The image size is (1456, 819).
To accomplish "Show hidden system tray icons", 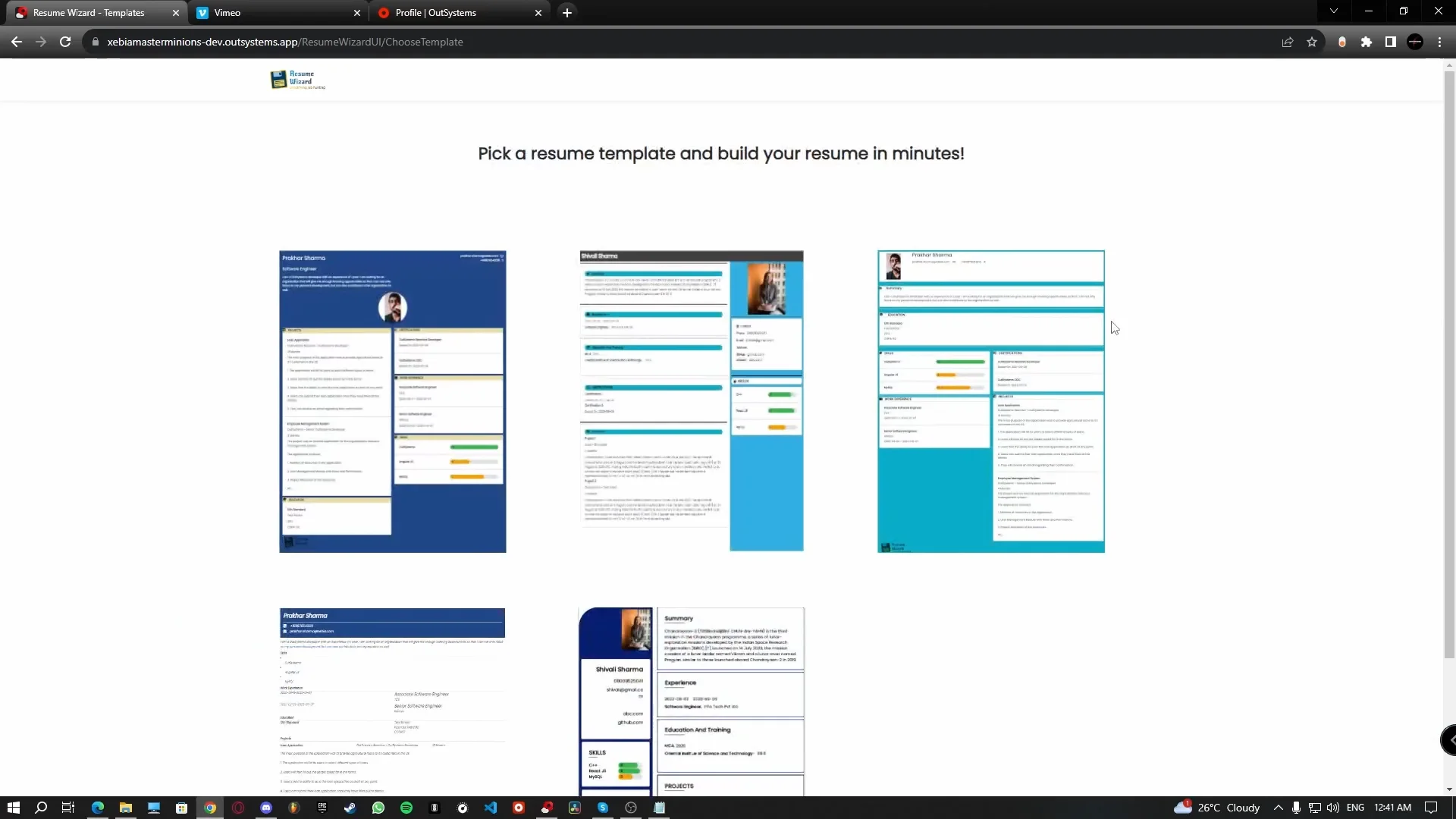I will coord(1278,808).
